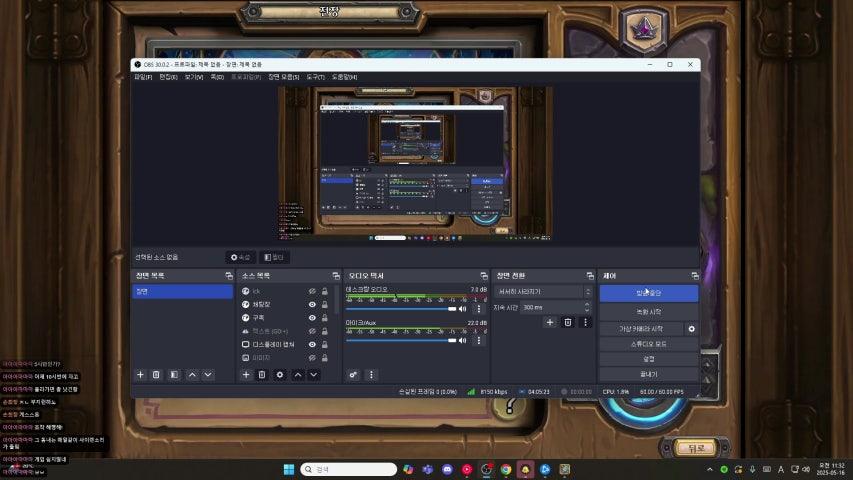Viewport: 853px width, 480px height.
Task: Open the 도움말 menu
Action: 344,77
